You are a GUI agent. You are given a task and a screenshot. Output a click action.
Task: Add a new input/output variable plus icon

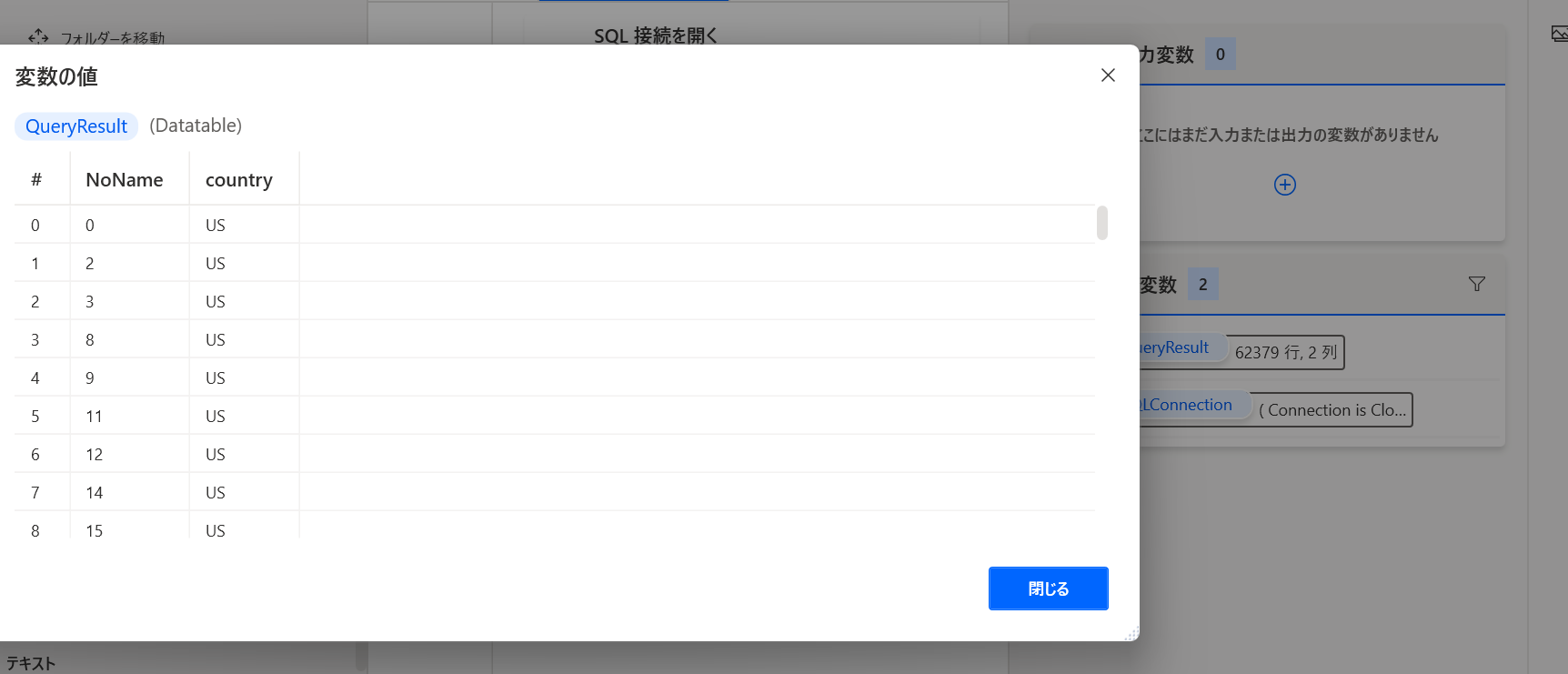pos(1285,185)
